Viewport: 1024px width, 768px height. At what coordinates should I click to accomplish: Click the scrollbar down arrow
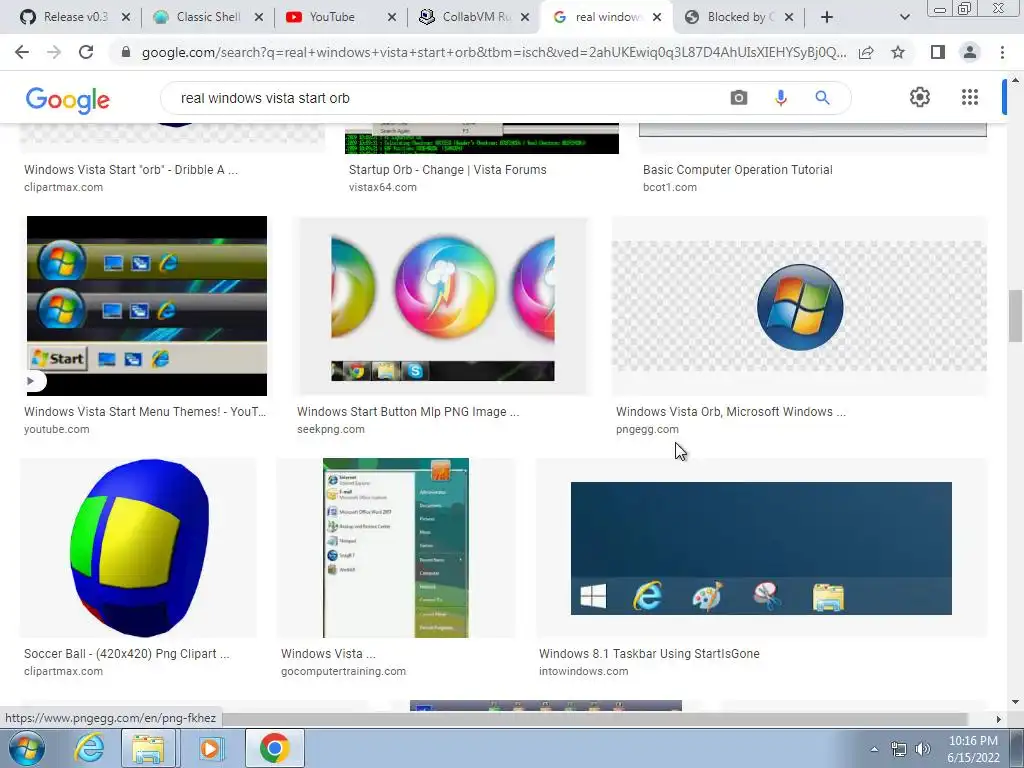(1015, 702)
